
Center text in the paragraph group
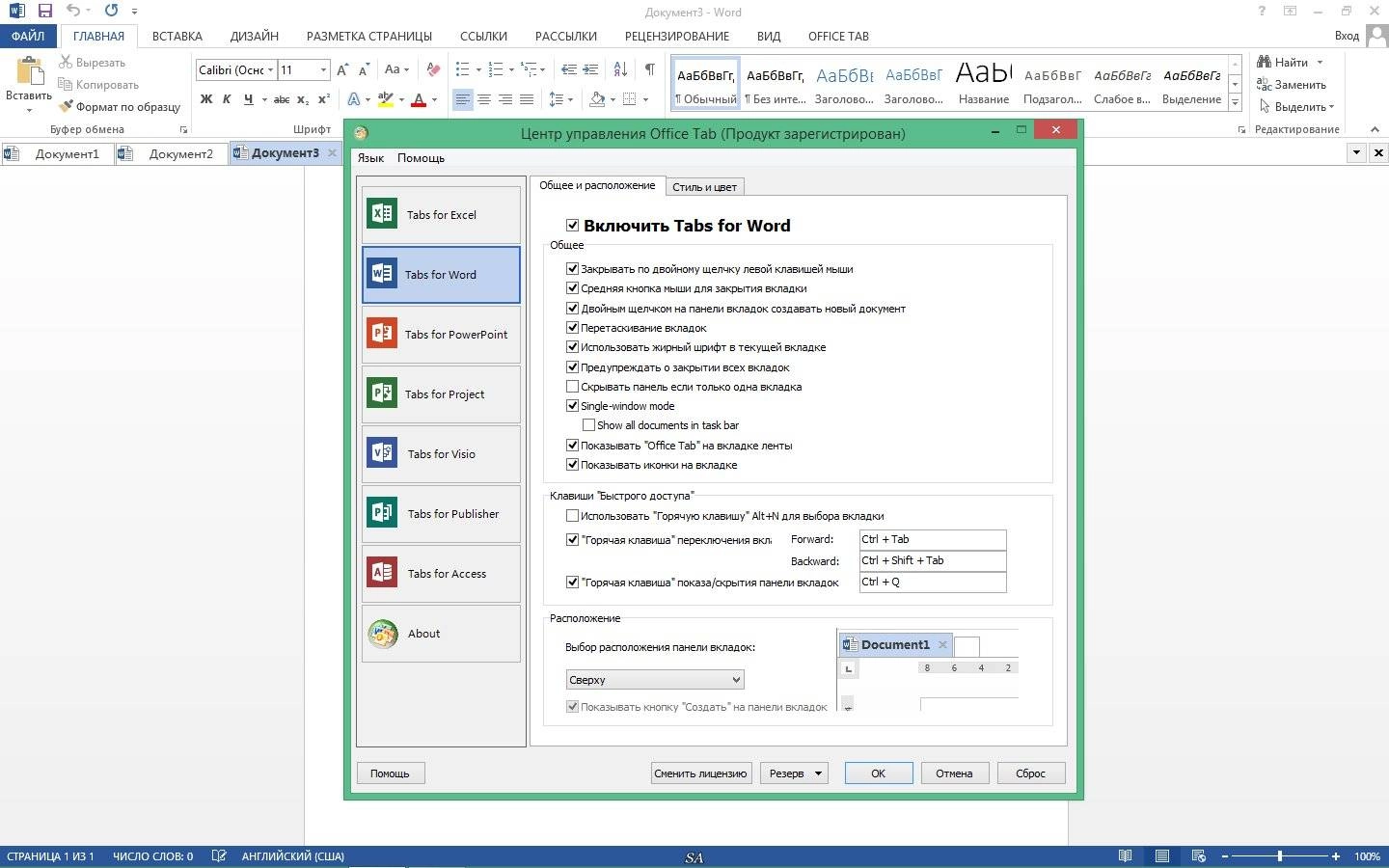[x=484, y=98]
